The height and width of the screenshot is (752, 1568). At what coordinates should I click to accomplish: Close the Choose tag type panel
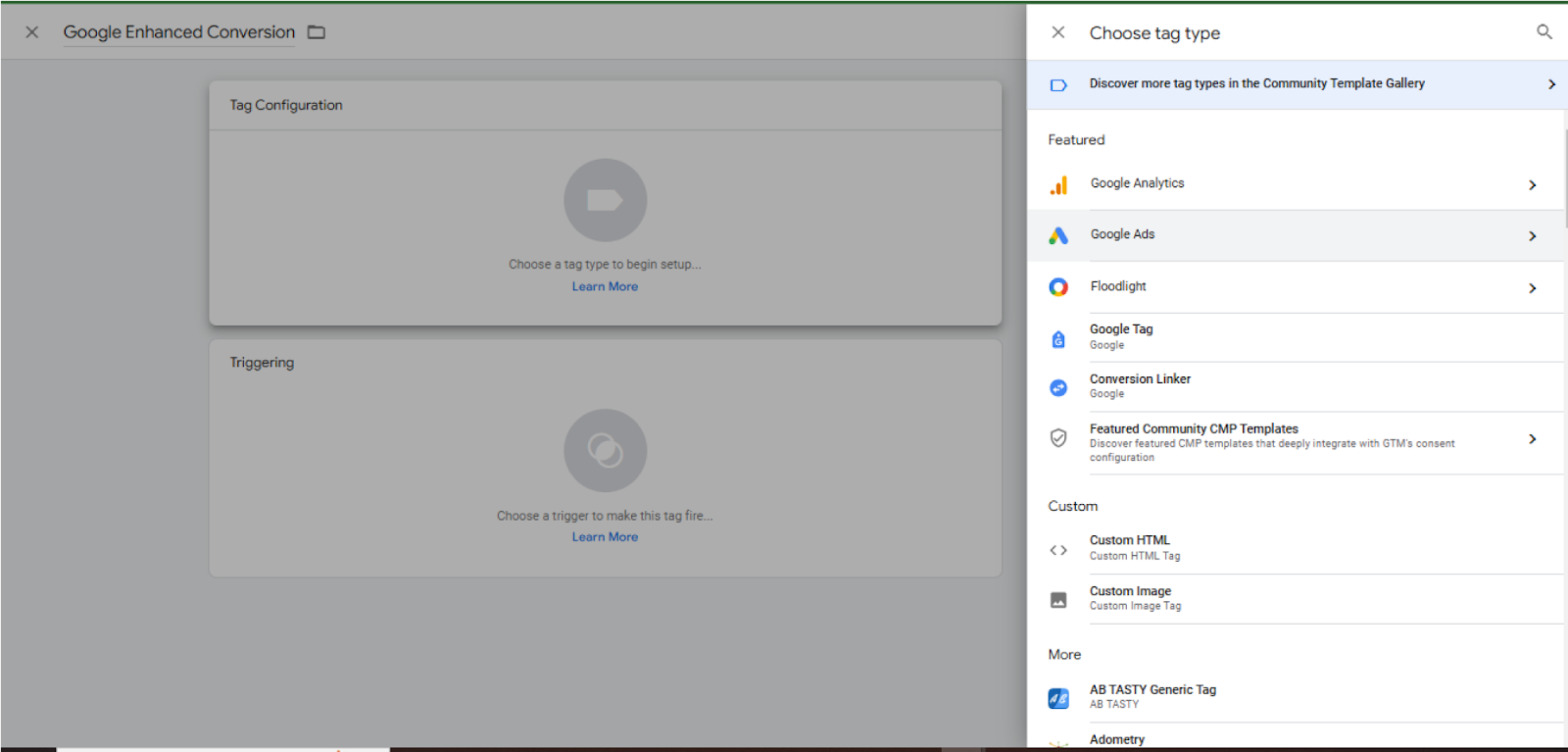(1057, 32)
